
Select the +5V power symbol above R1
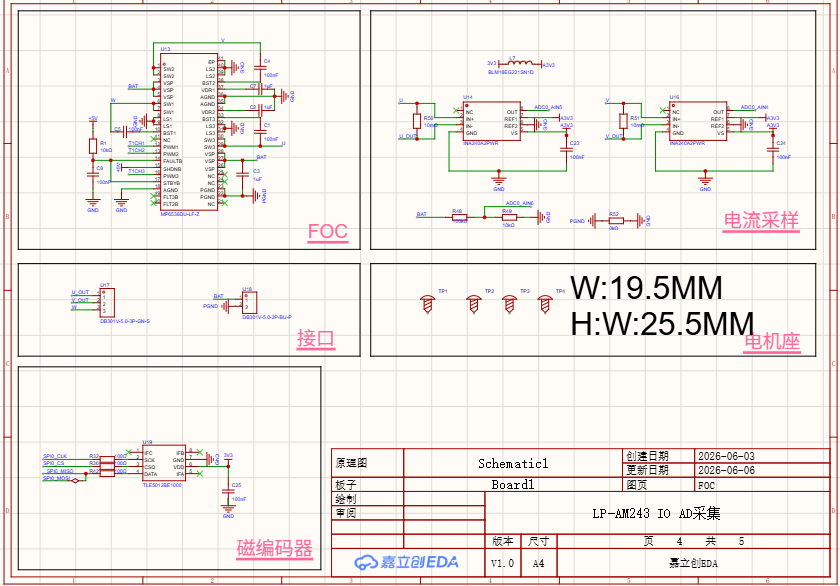click(93, 121)
